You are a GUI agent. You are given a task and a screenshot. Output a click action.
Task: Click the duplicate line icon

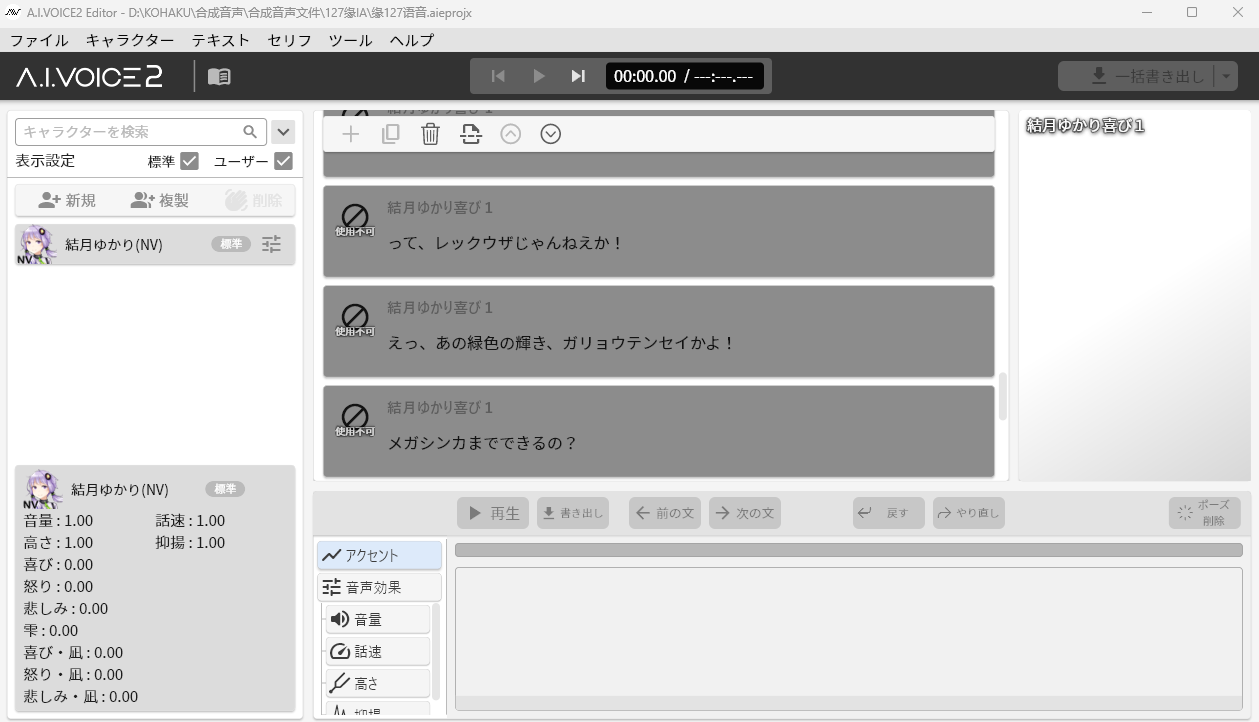tap(391, 134)
